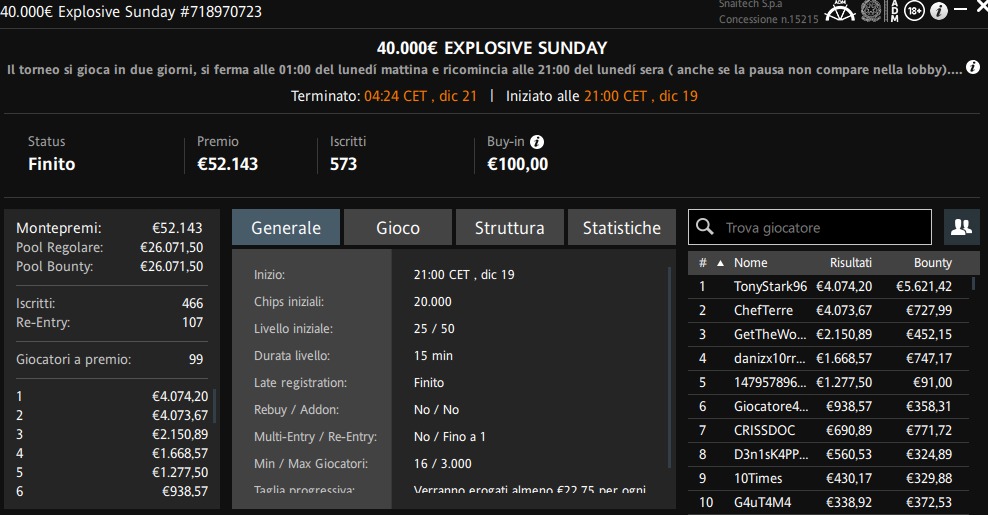Viewport: 988px width, 515px height.
Task: Open the Struttura tab
Action: point(510,228)
